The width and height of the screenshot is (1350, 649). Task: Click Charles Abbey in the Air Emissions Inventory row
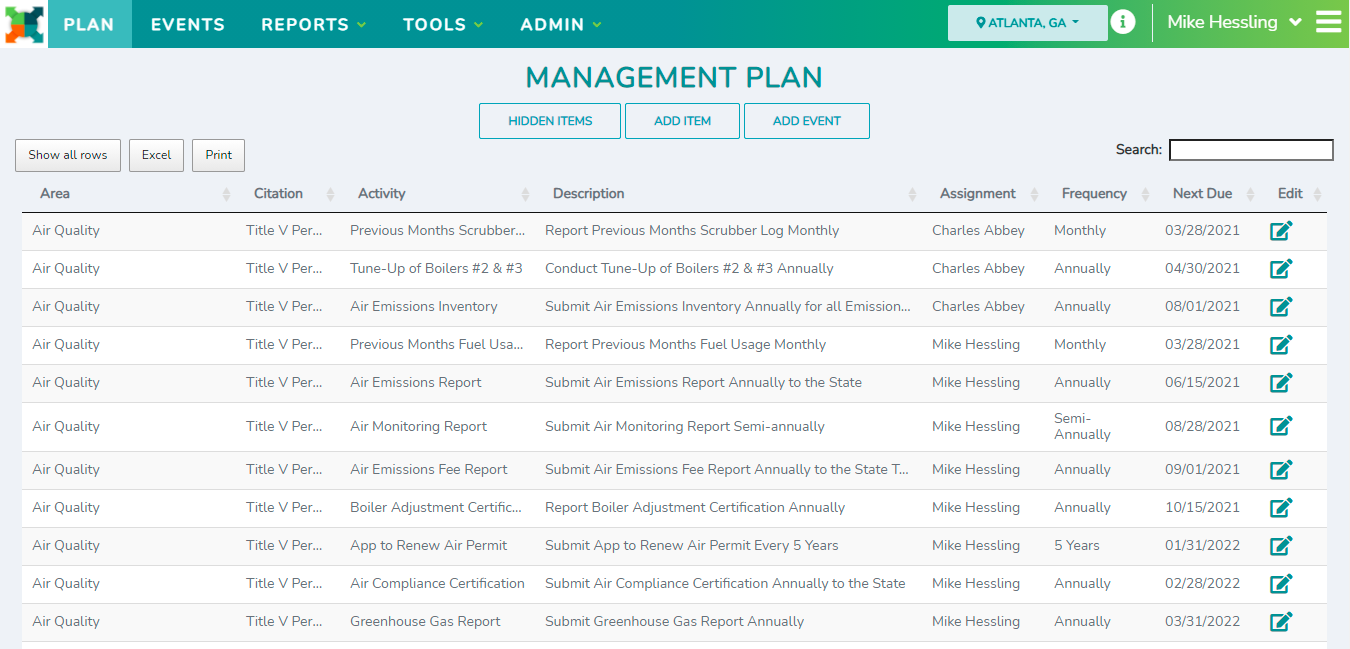tap(978, 307)
